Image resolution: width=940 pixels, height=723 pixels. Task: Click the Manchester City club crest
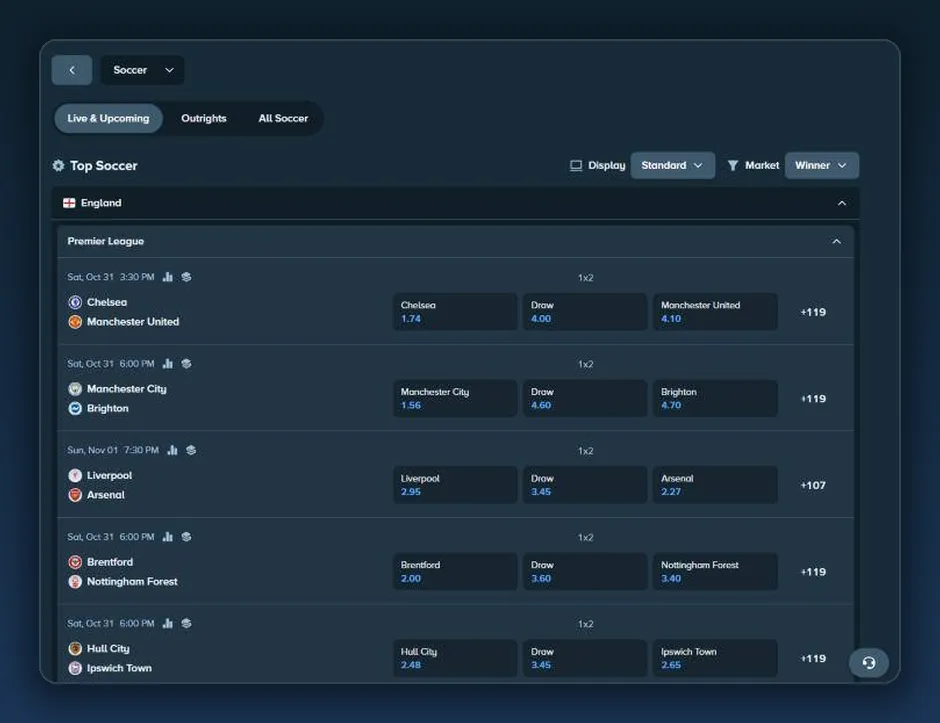tap(75, 389)
